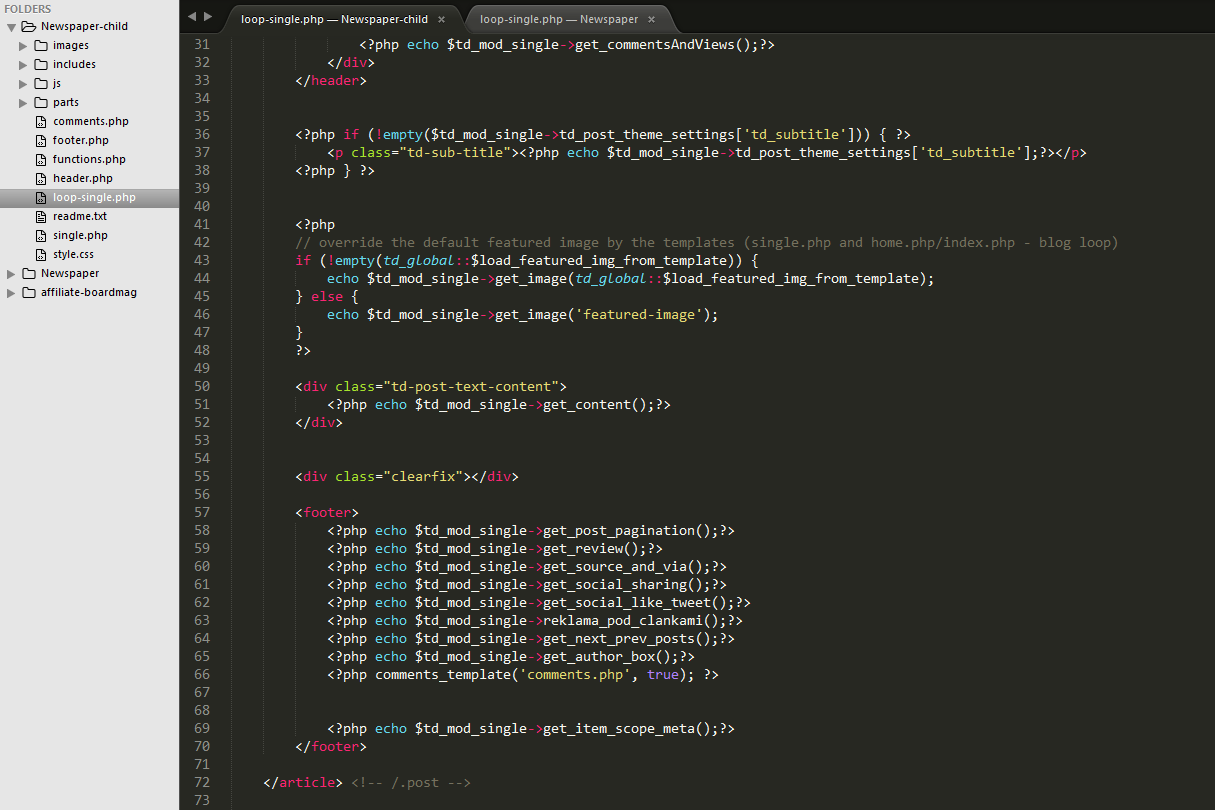Click the footer.php file icon
The height and width of the screenshot is (810, 1215).
[x=41, y=141]
